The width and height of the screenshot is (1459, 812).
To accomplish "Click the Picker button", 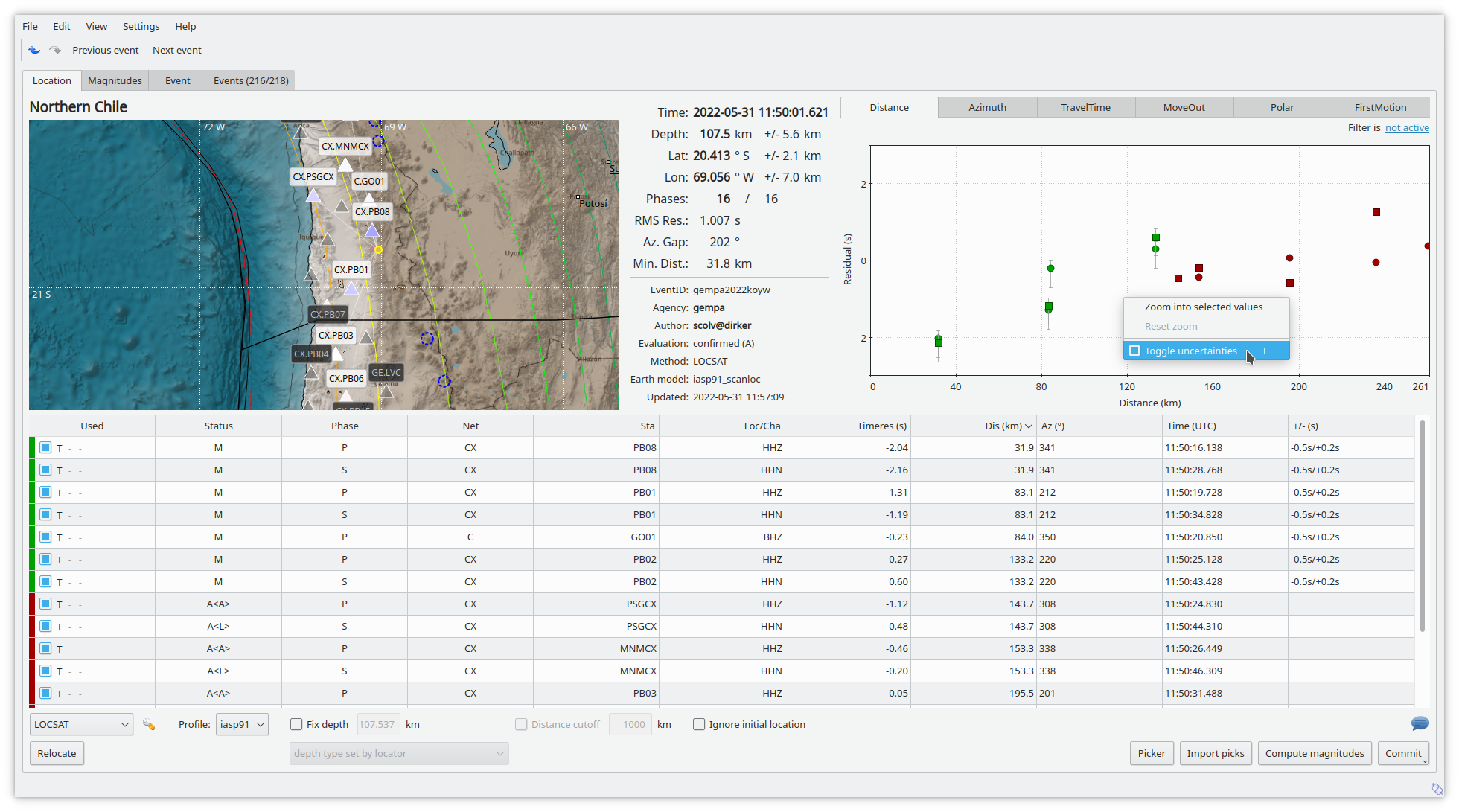I will pyautogui.click(x=1152, y=753).
